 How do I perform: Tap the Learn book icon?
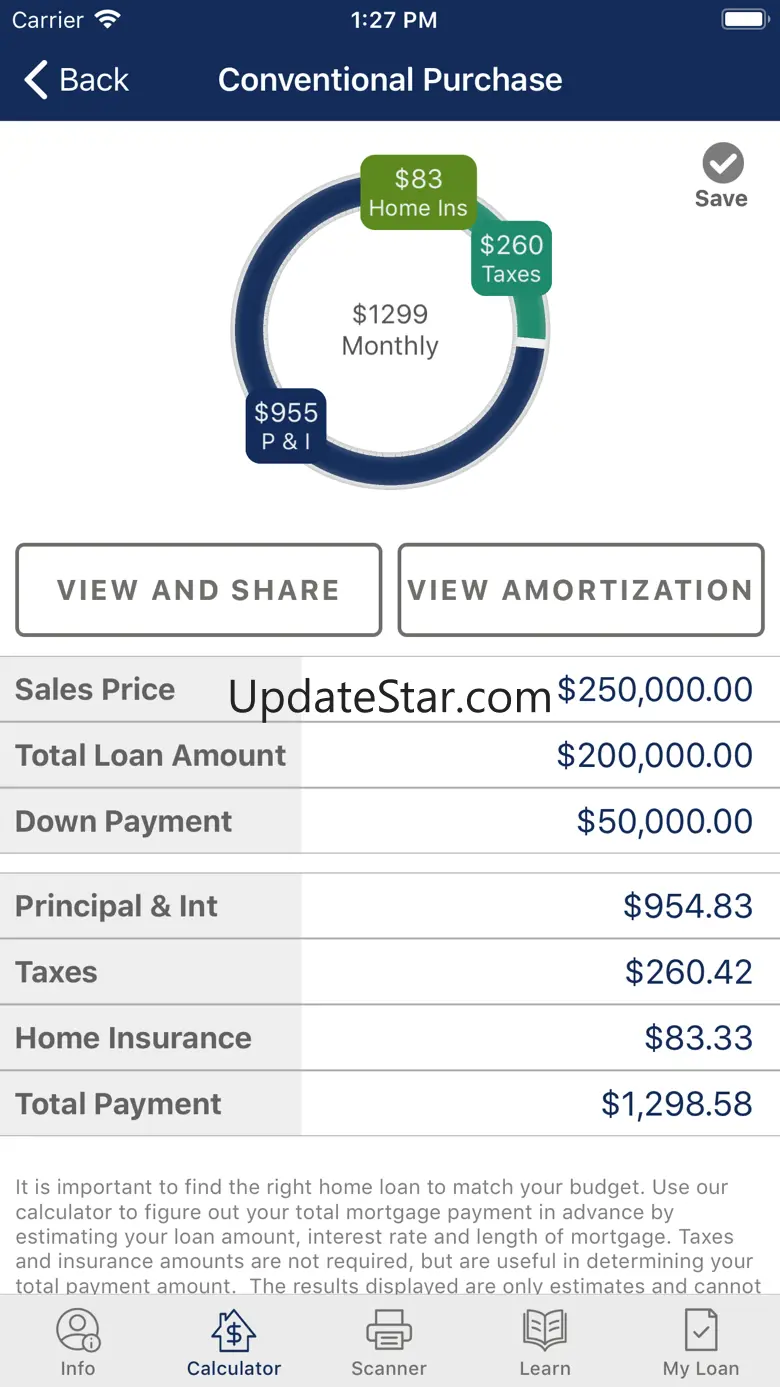(545, 1331)
